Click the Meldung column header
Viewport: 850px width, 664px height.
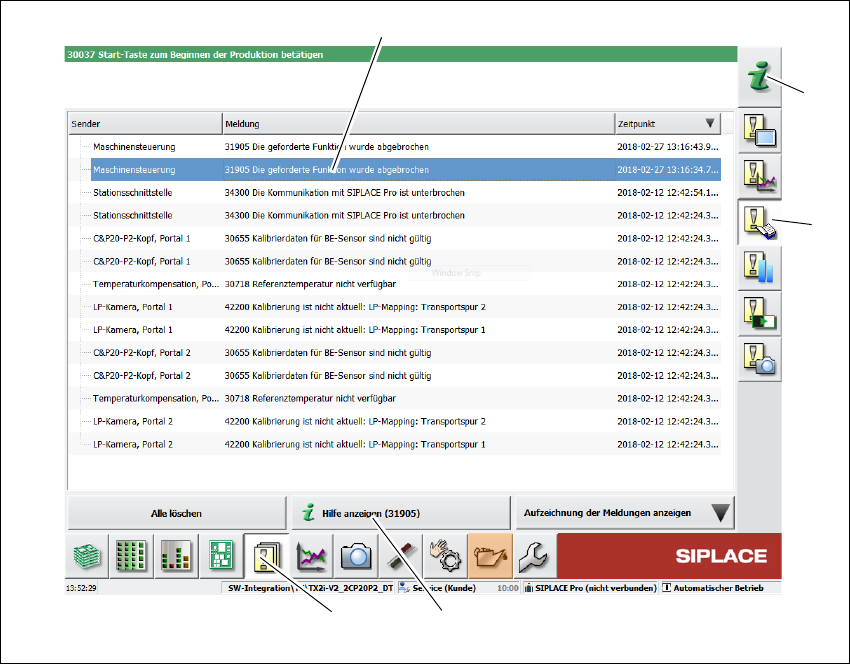tap(419, 124)
